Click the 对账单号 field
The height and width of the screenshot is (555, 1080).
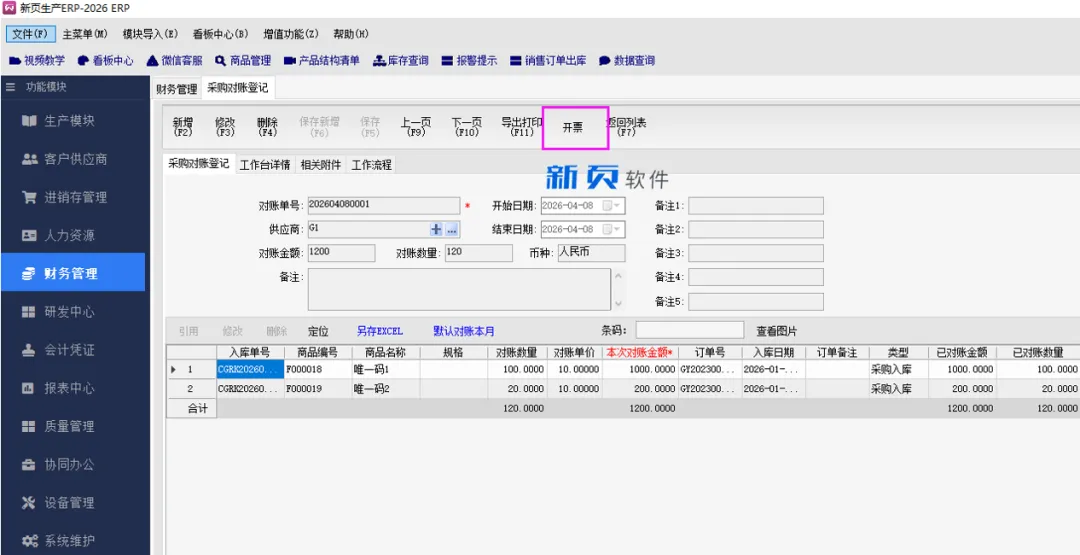(384, 206)
